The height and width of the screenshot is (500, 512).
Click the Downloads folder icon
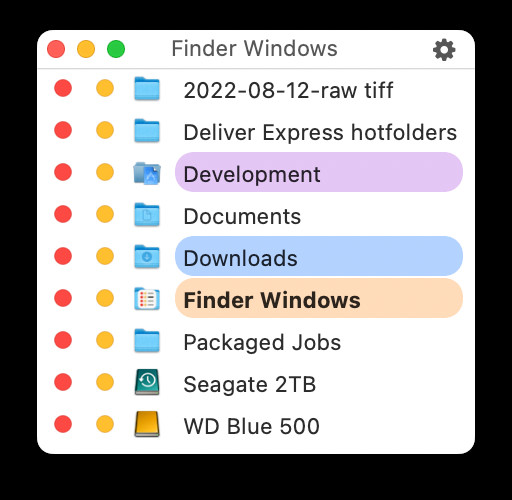pos(147,257)
